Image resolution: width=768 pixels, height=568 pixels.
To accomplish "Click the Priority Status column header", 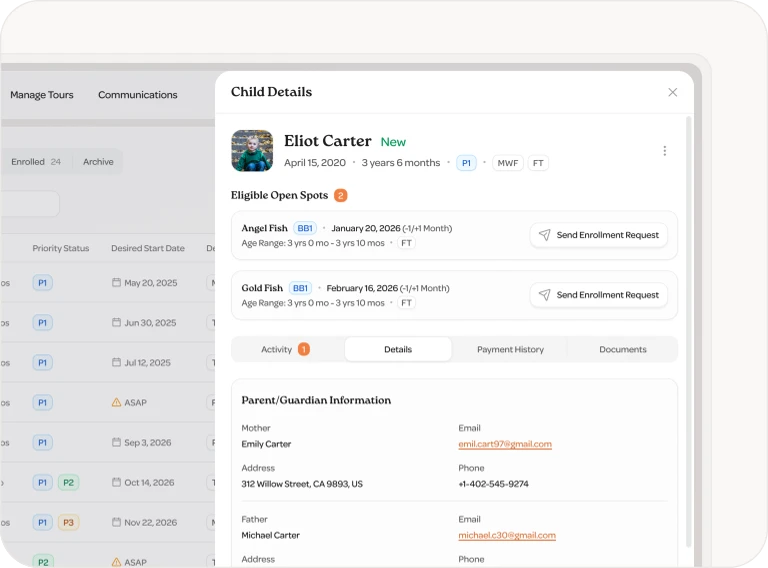I will pos(61,248).
